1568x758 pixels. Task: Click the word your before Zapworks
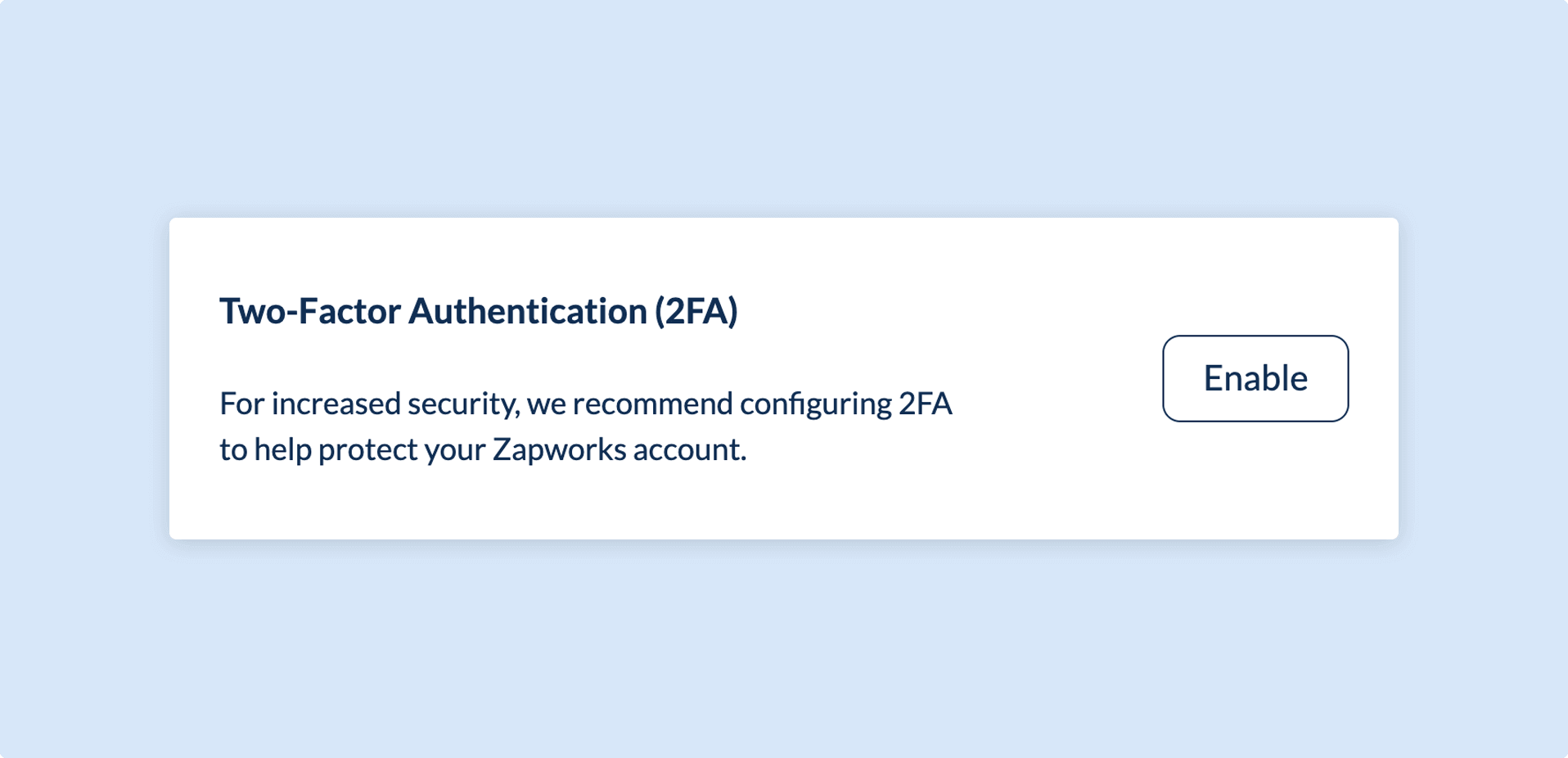pyautogui.click(x=455, y=451)
